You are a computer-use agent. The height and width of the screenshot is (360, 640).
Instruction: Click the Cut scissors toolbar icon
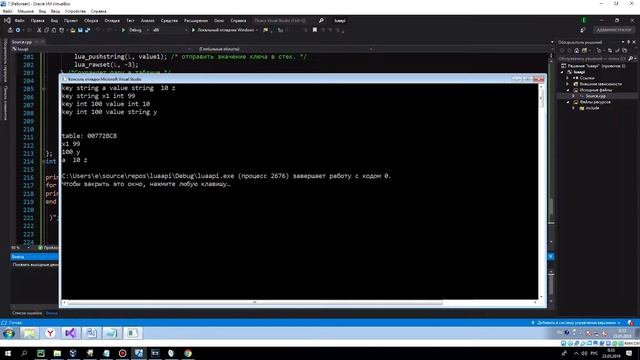click(39, 30)
